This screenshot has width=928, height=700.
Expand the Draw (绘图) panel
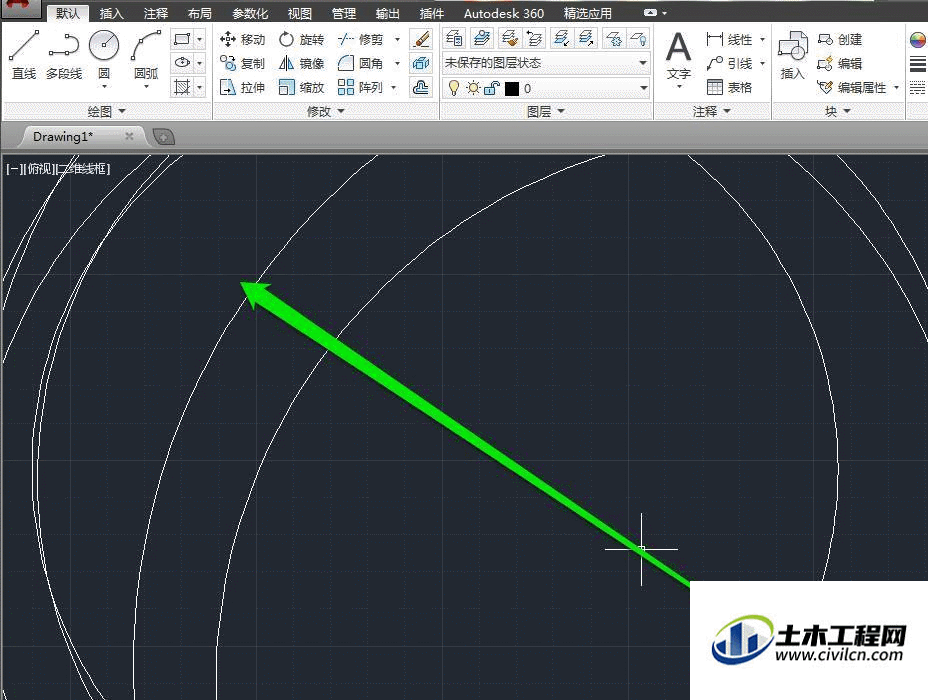[x=107, y=111]
